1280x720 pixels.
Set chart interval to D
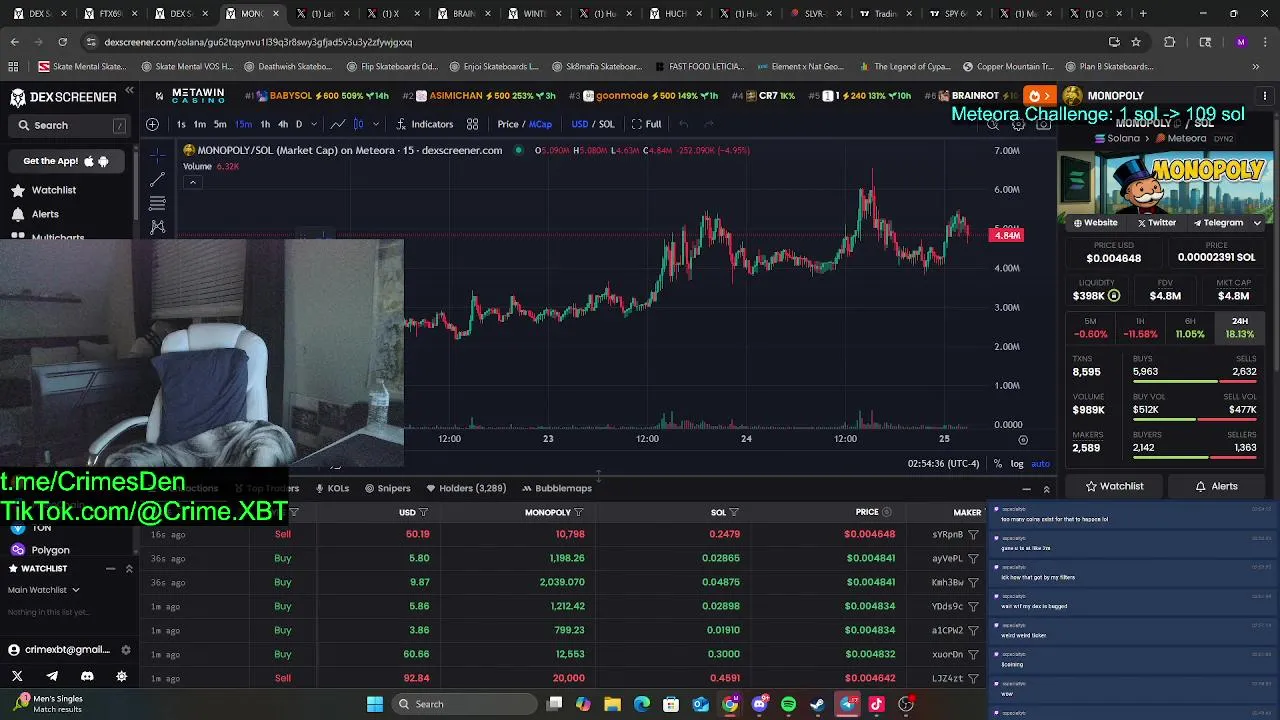[298, 124]
